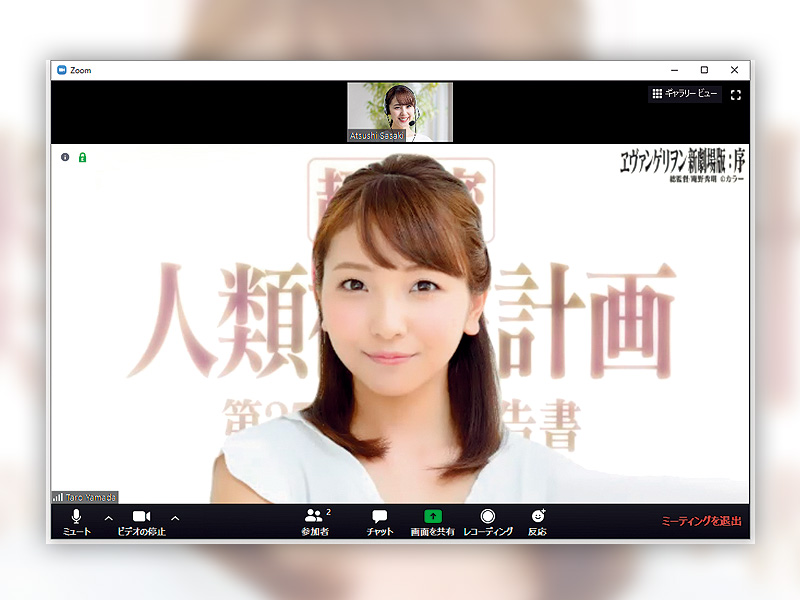This screenshot has width=800, height=600.
Task: Click the green encryption lock icon
Action: [x=82, y=157]
